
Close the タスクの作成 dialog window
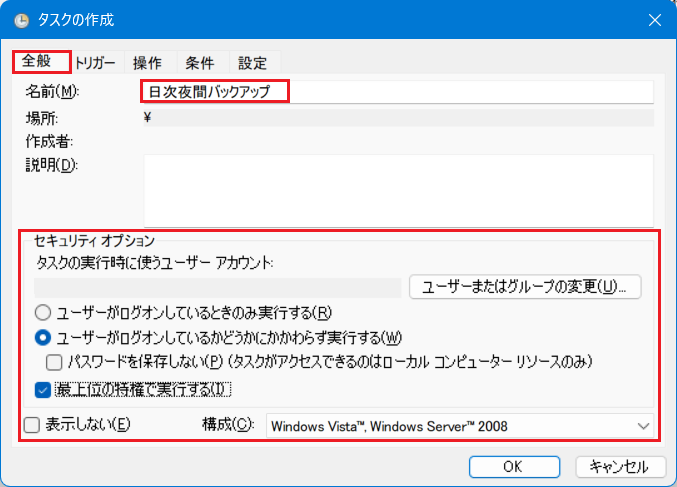coord(654,20)
